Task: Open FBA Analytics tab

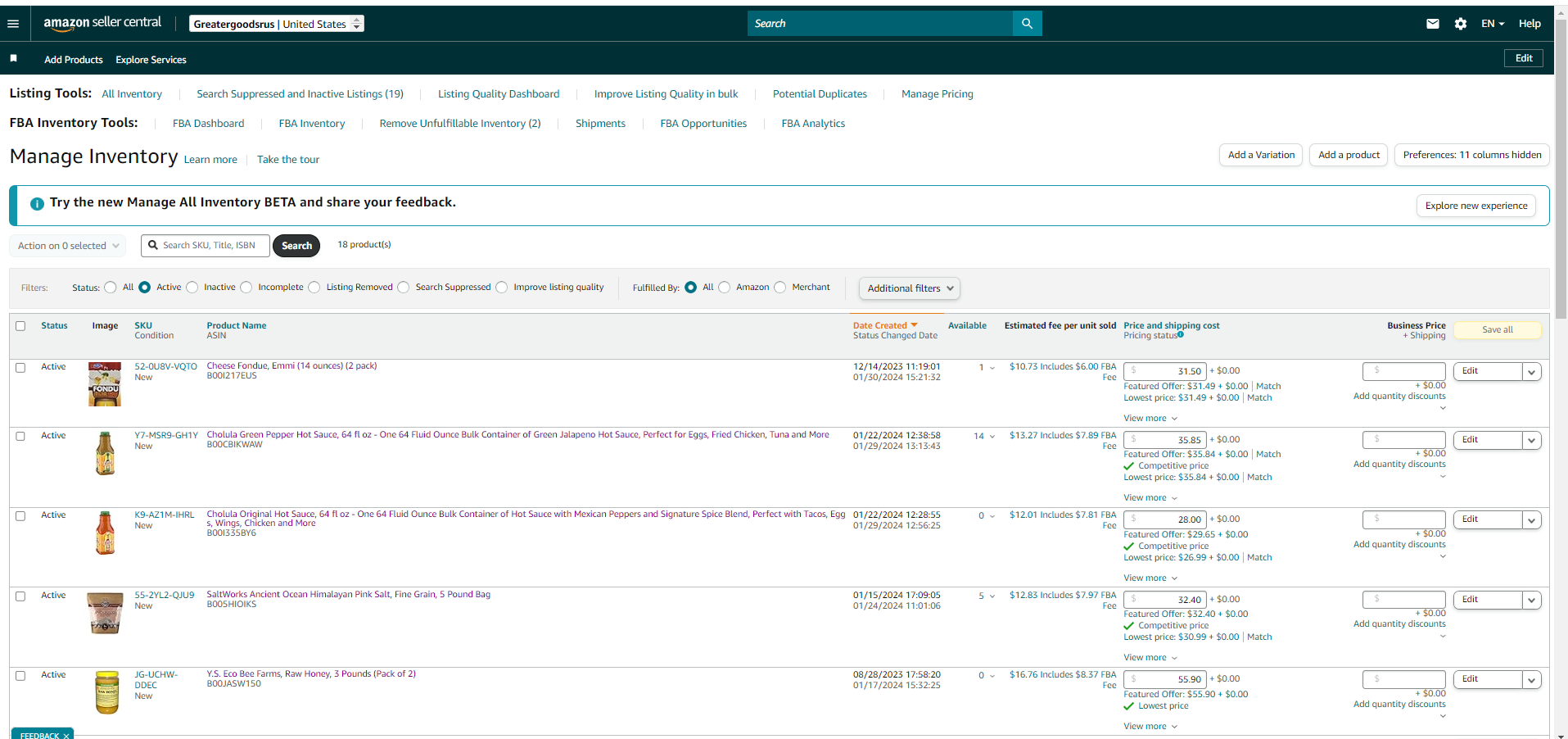Action: [813, 124]
